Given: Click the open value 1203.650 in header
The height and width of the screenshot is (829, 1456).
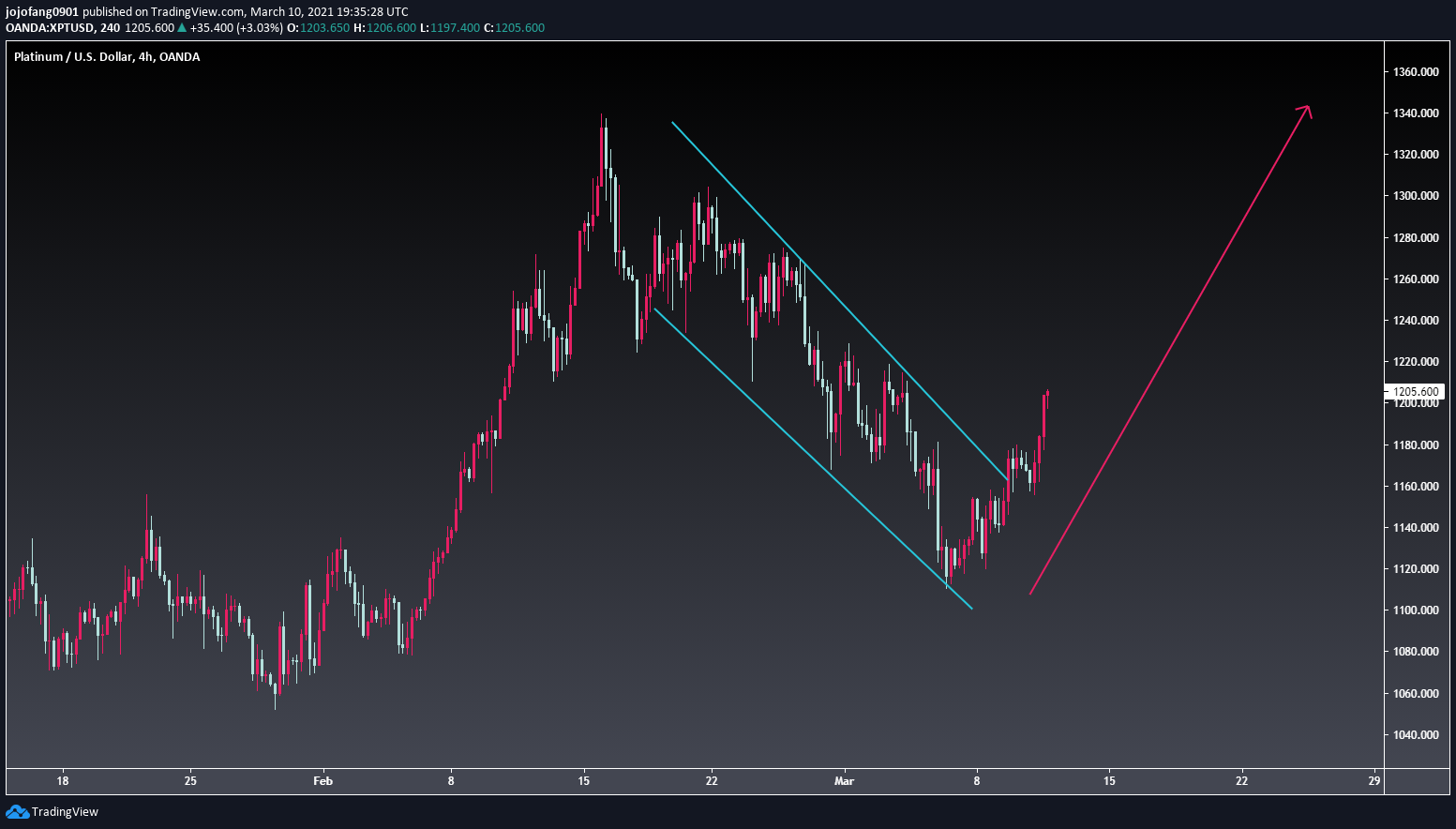Looking at the screenshot, I should tap(324, 28).
